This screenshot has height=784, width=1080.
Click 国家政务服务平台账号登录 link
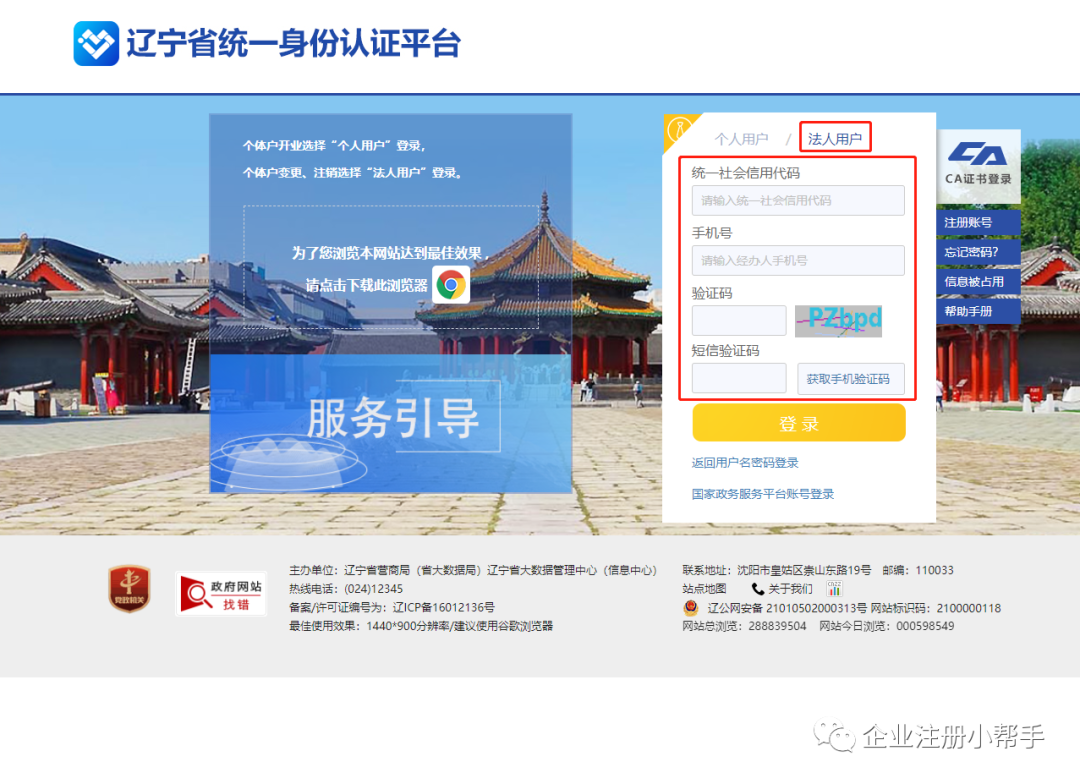[x=762, y=494]
